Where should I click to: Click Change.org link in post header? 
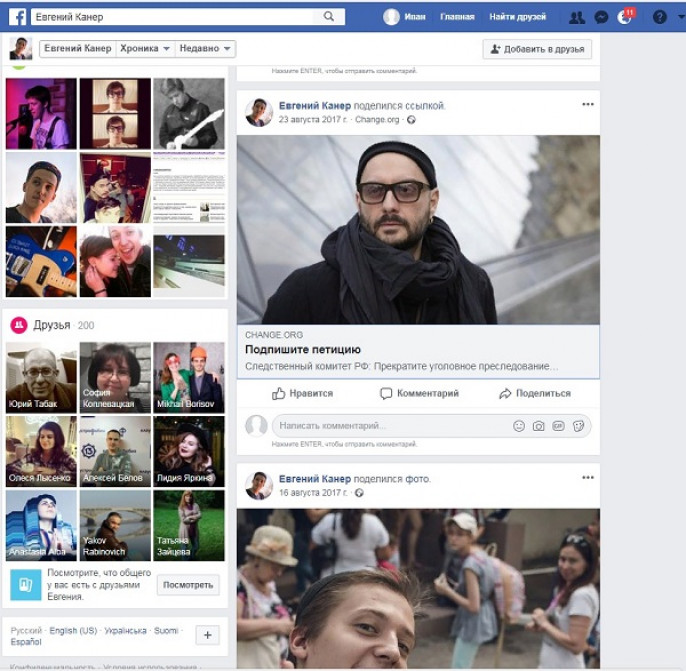pyautogui.click(x=377, y=119)
